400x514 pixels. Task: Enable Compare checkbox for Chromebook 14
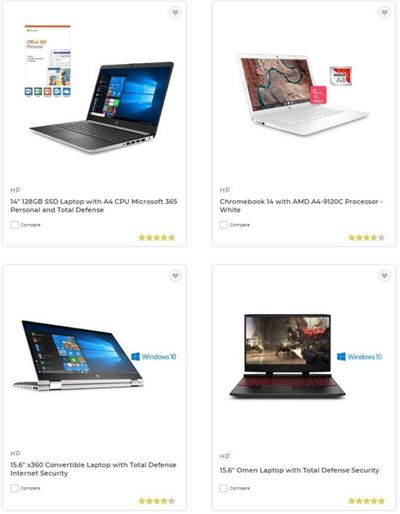tap(224, 225)
